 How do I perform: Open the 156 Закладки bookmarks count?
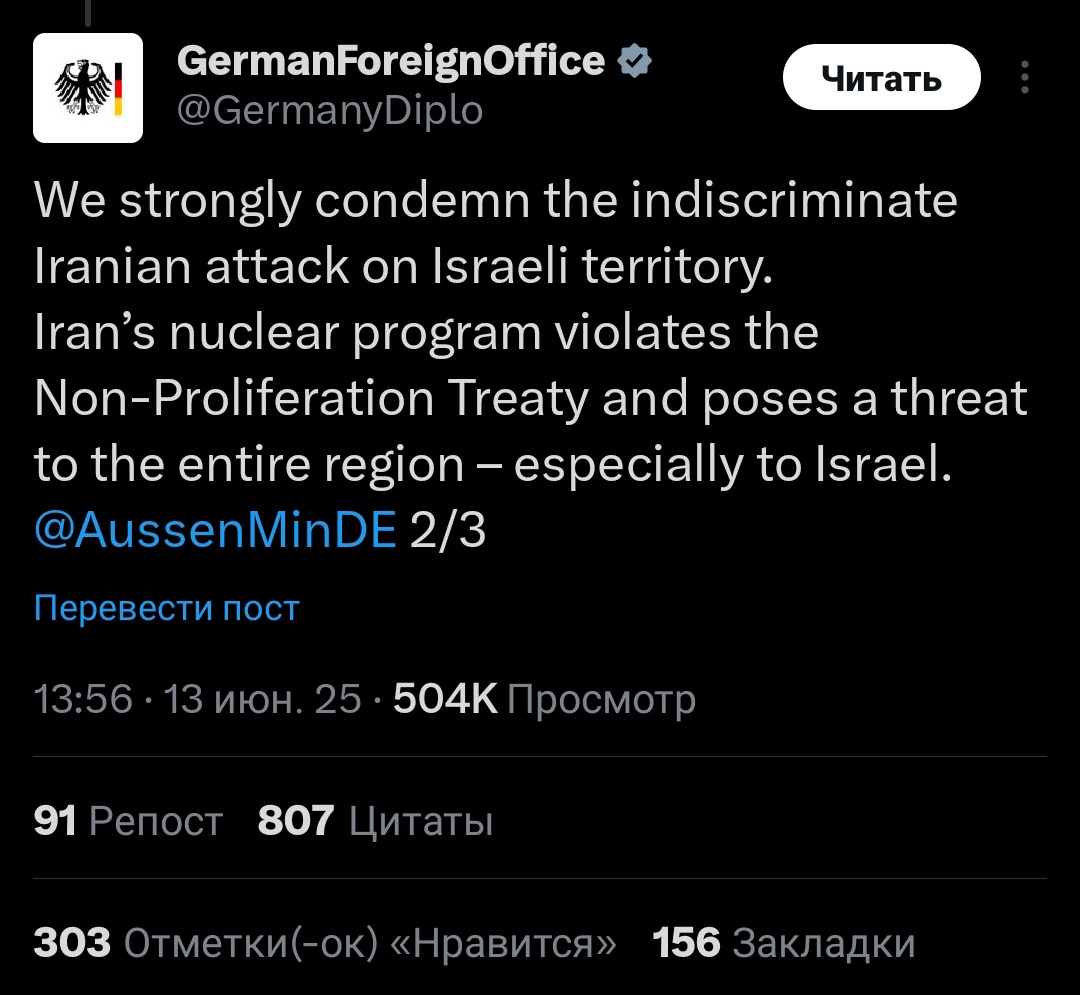(784, 943)
